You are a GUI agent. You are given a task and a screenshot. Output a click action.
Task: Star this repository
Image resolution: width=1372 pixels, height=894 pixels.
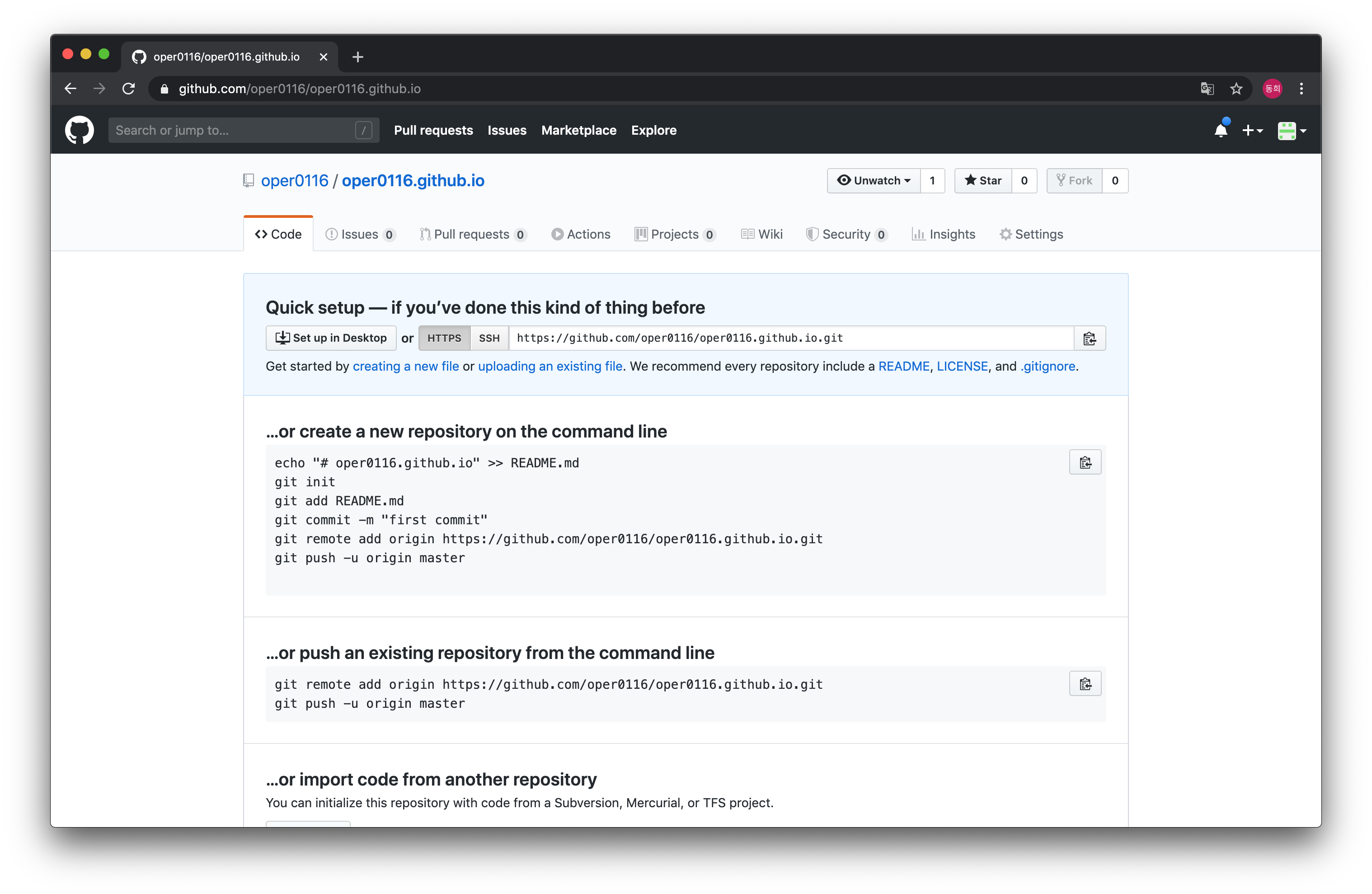tap(983, 181)
